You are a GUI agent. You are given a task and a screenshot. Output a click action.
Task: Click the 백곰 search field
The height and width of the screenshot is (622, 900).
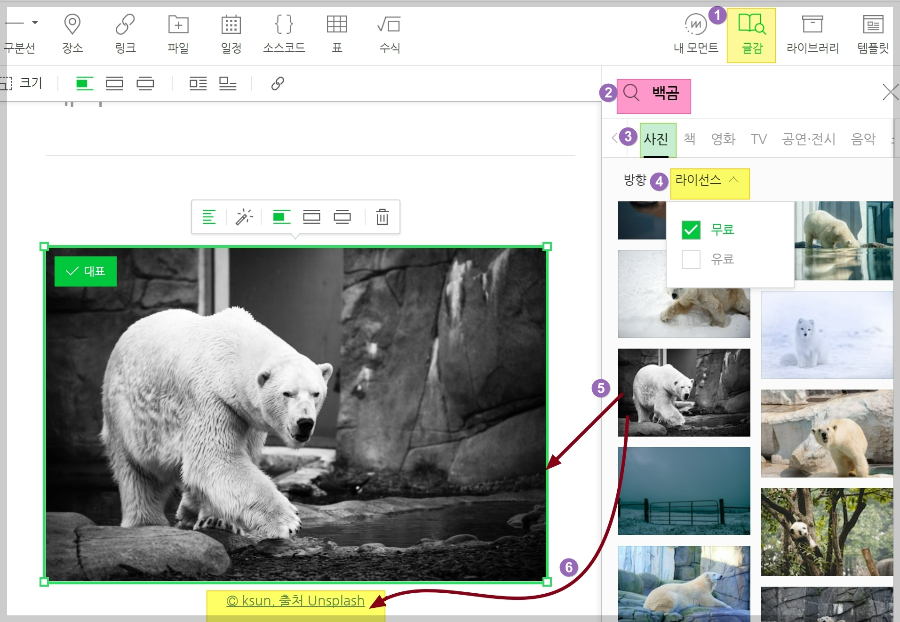665,92
